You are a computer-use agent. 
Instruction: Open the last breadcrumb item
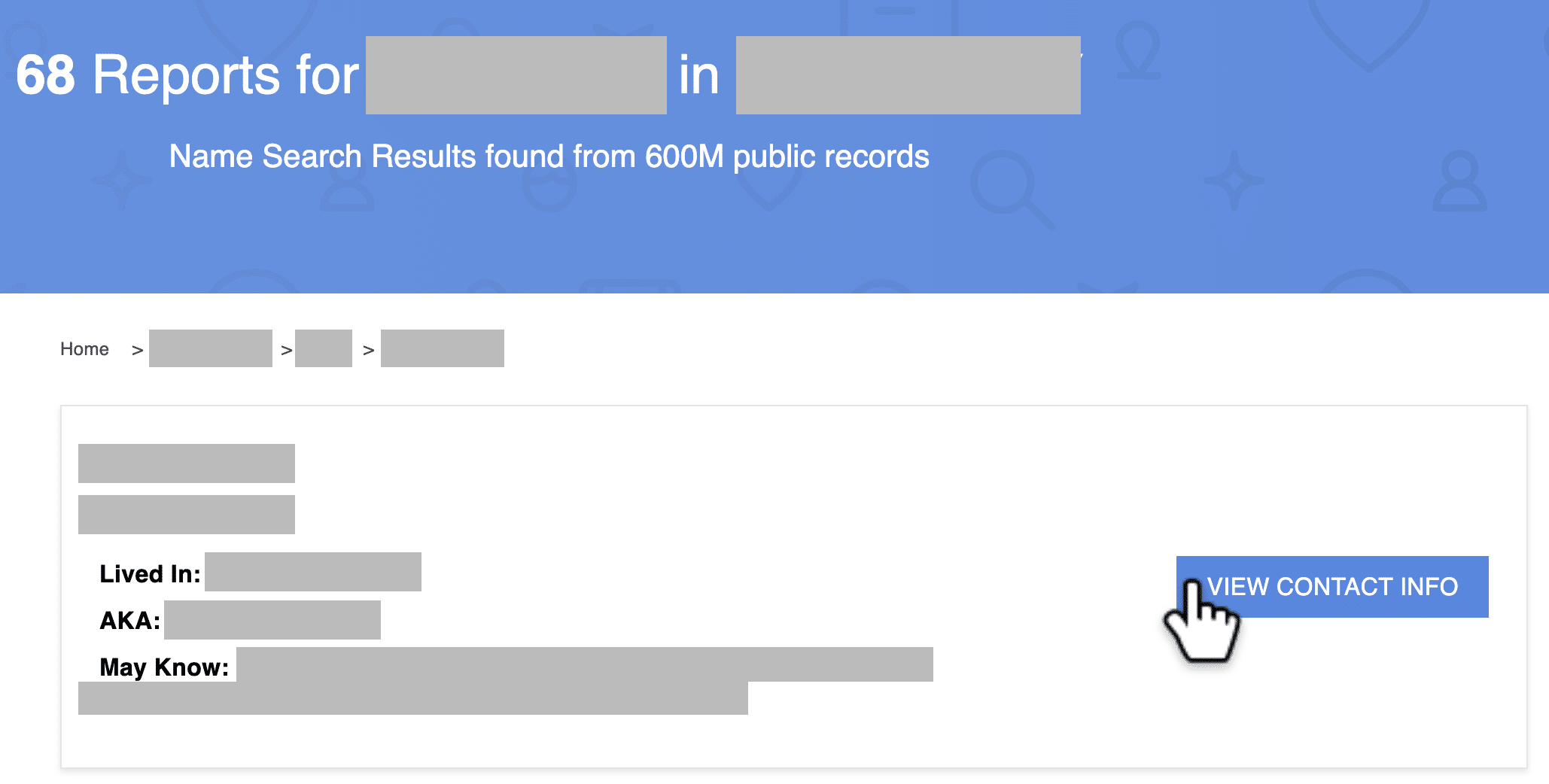click(x=443, y=348)
